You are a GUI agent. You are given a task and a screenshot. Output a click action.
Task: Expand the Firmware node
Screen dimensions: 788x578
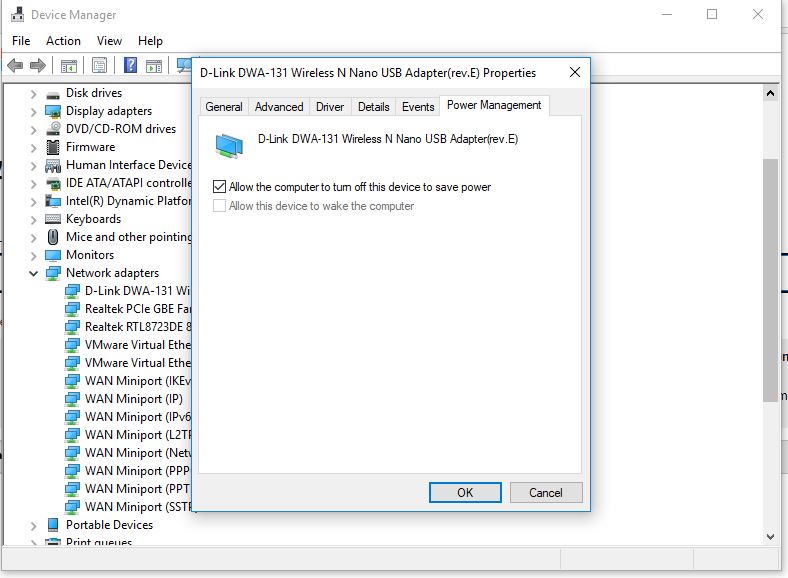(33, 148)
